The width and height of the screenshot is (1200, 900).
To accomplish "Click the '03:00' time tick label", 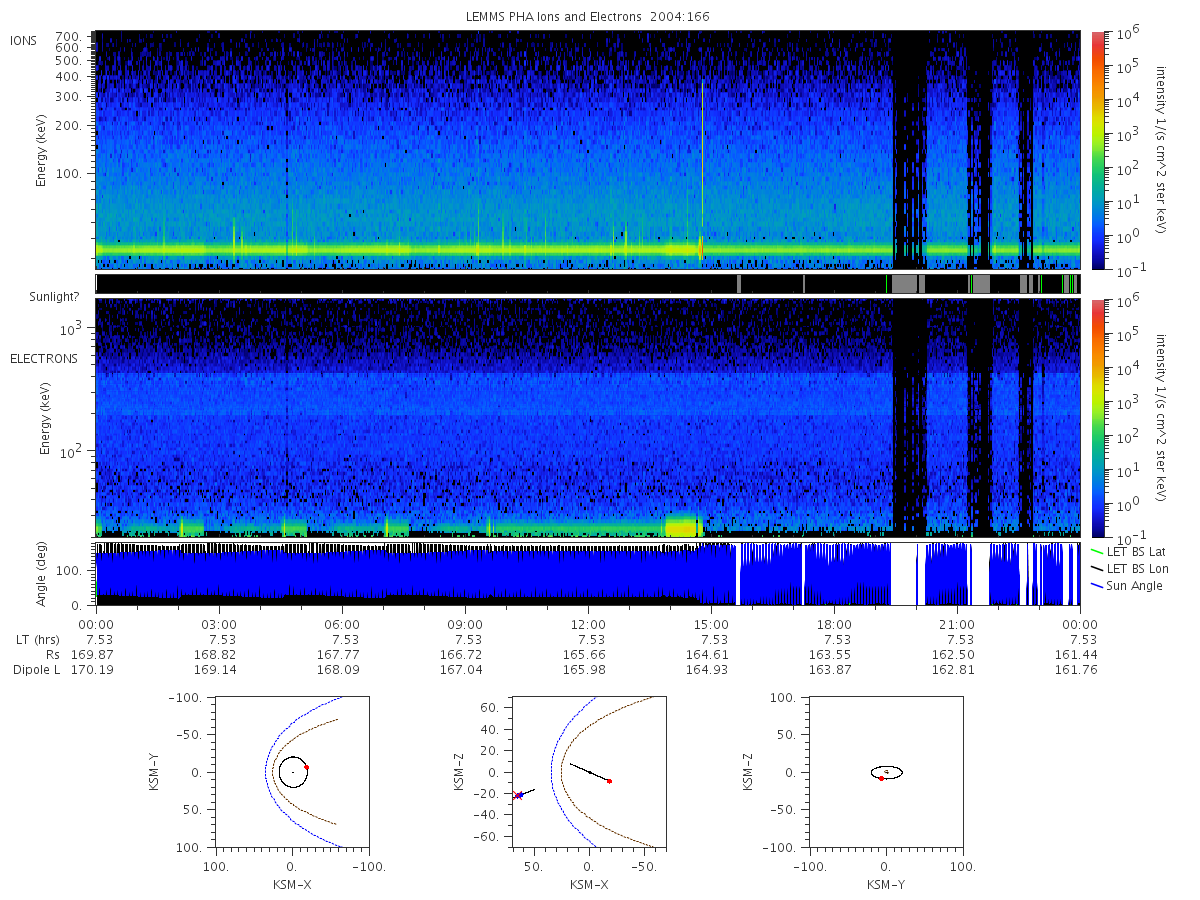I will pos(219,624).
